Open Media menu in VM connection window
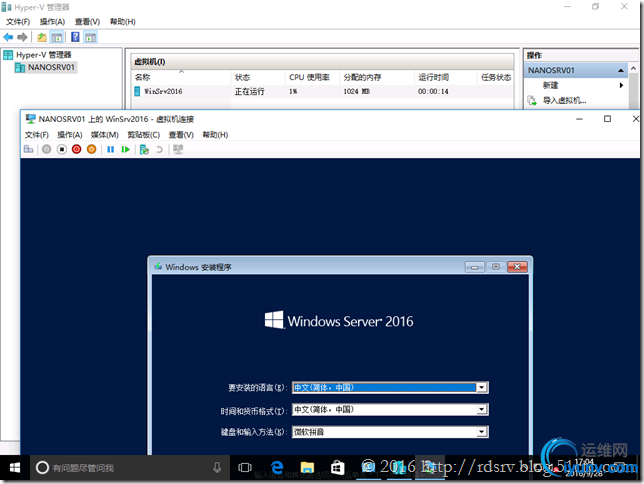The image size is (644, 484). pos(104,134)
